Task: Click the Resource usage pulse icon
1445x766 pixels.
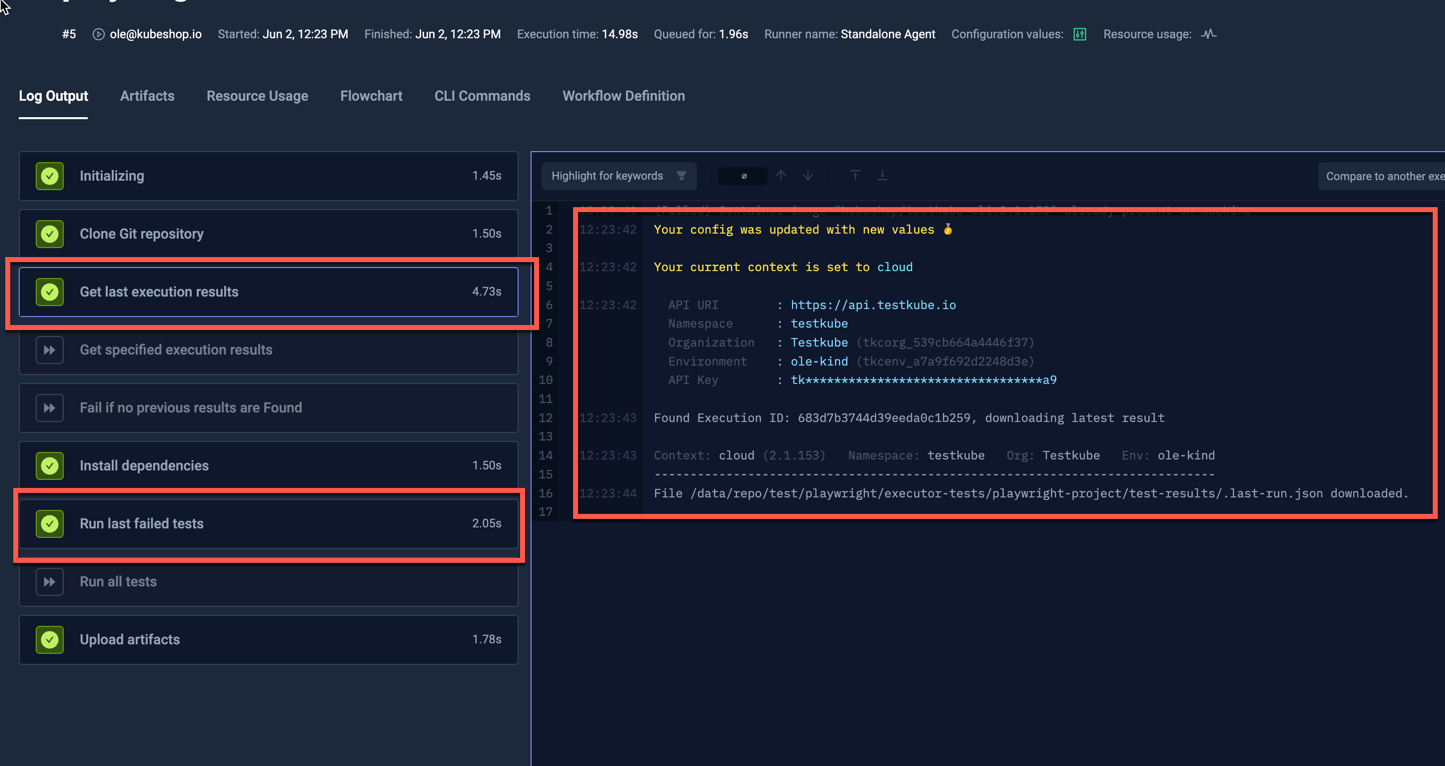Action: pos(1209,34)
